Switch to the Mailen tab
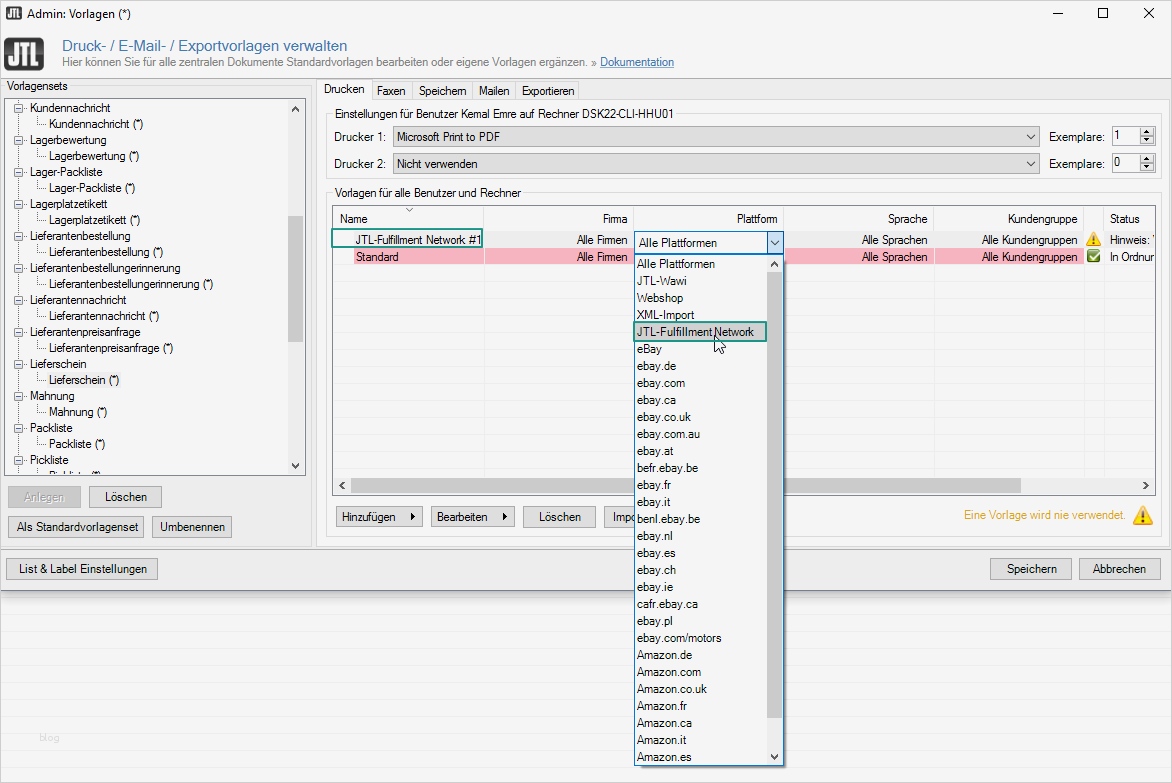The image size is (1172, 783). click(x=494, y=91)
